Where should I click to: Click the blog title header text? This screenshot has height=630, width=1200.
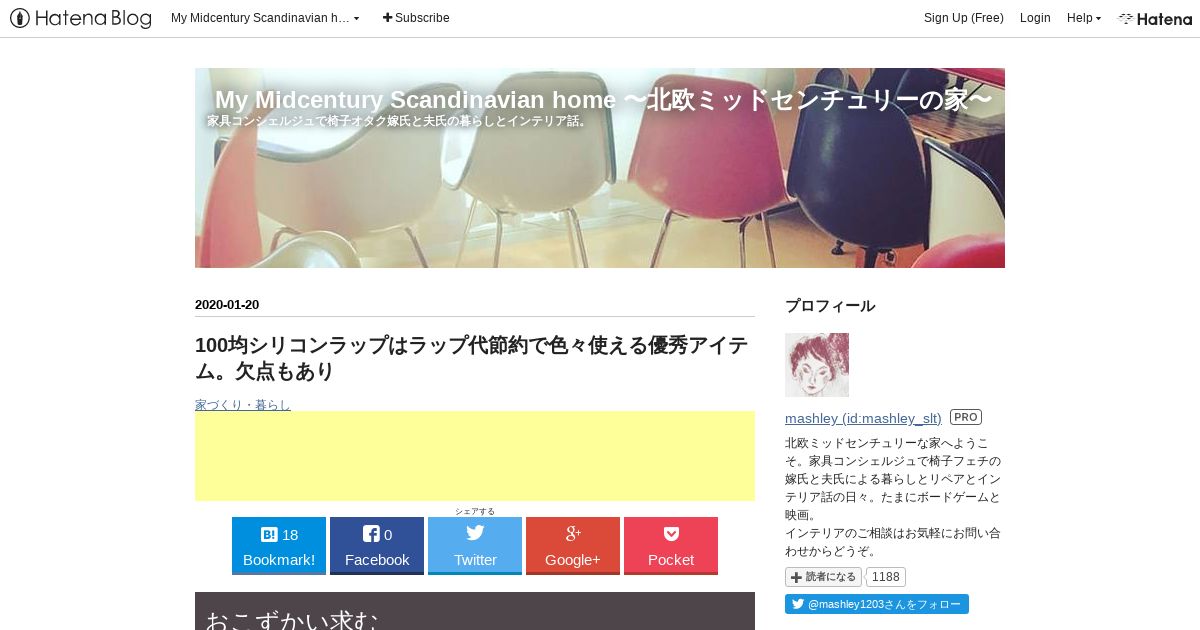click(604, 100)
